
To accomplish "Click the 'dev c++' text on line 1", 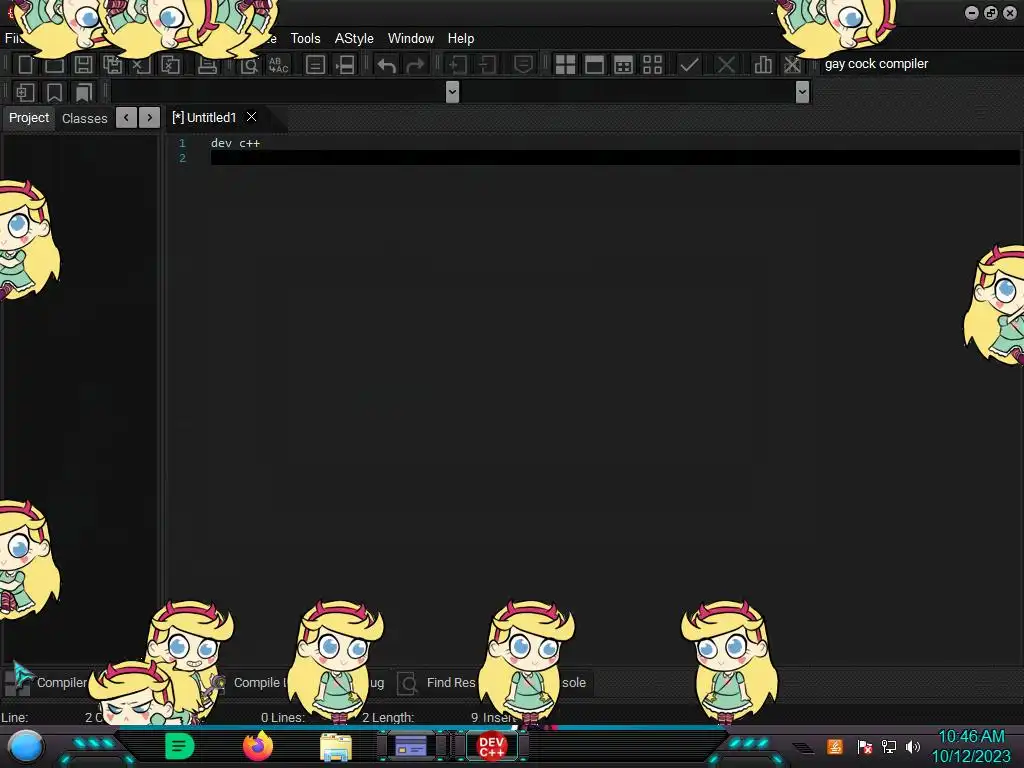I will click(x=235, y=143).
